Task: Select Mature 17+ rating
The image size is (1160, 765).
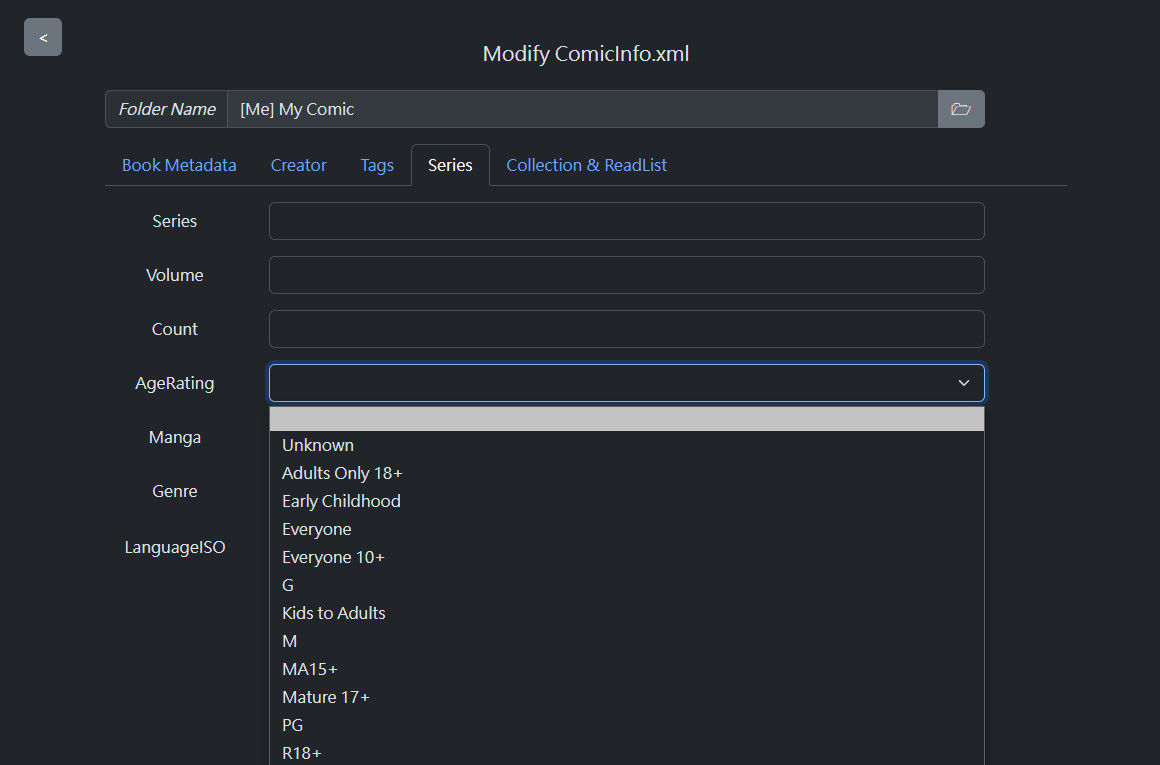Action: [x=627, y=697]
